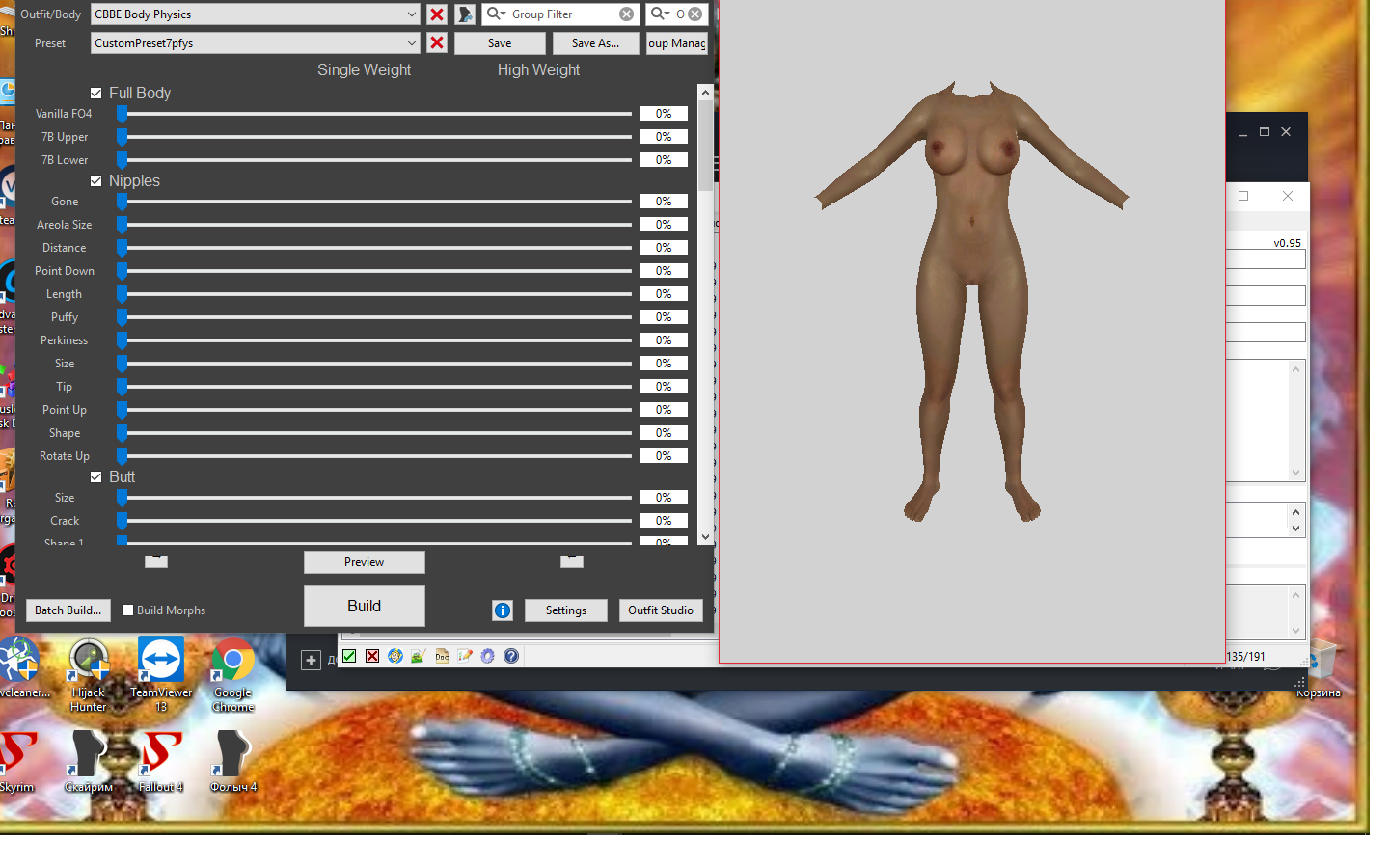The width and height of the screenshot is (1389, 868).
Task: Expand the Outfit/Body dropdown list
Action: [412, 14]
